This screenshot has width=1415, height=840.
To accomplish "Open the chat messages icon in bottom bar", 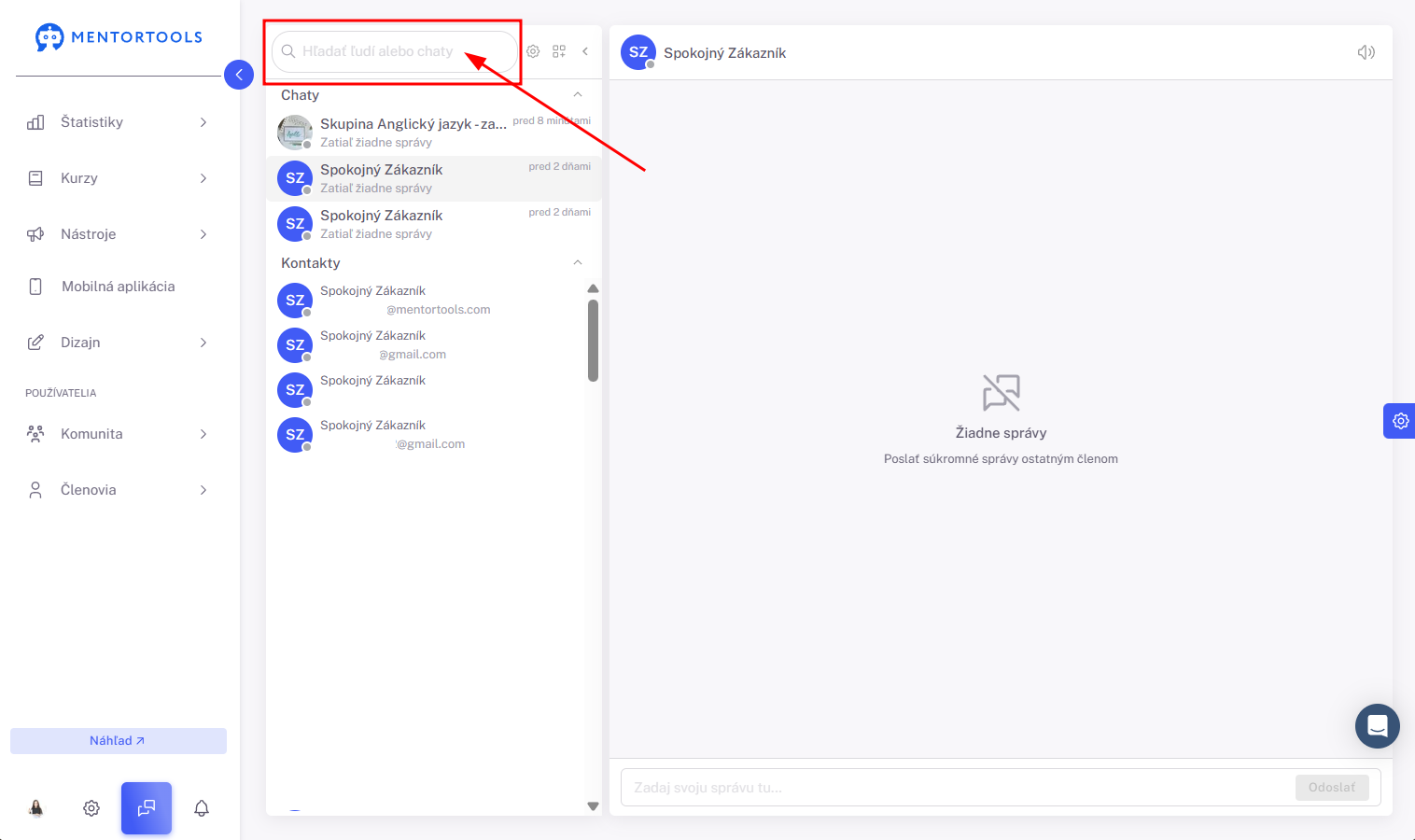I will click(x=147, y=808).
